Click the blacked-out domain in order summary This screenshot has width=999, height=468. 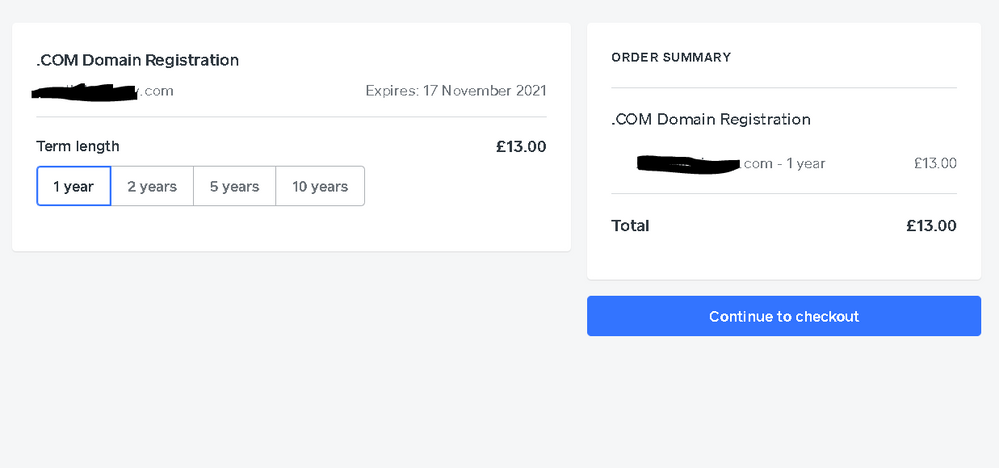point(688,163)
